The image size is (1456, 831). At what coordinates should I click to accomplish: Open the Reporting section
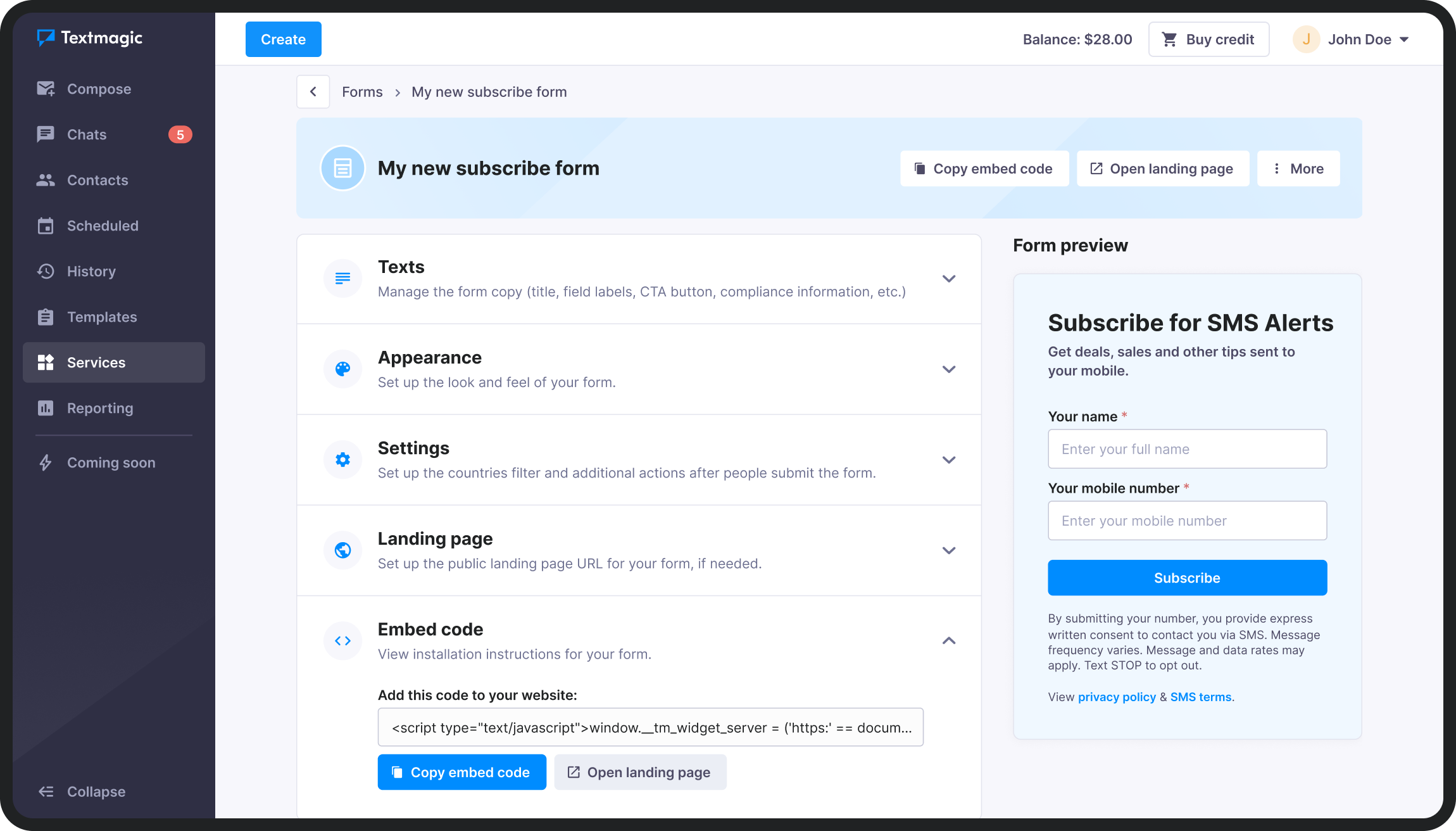pyautogui.click(x=99, y=408)
